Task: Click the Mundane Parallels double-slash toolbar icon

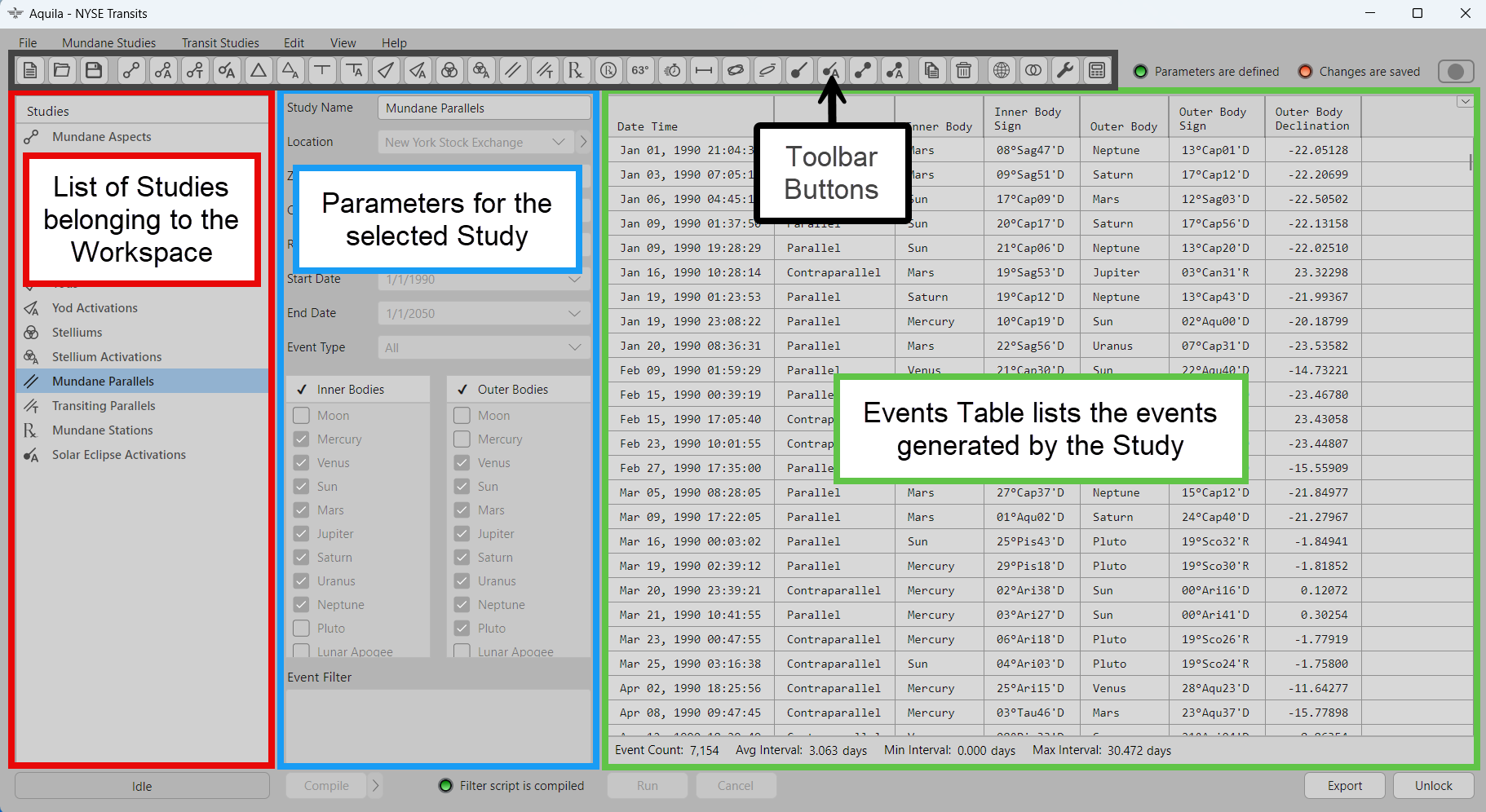Action: coord(513,71)
